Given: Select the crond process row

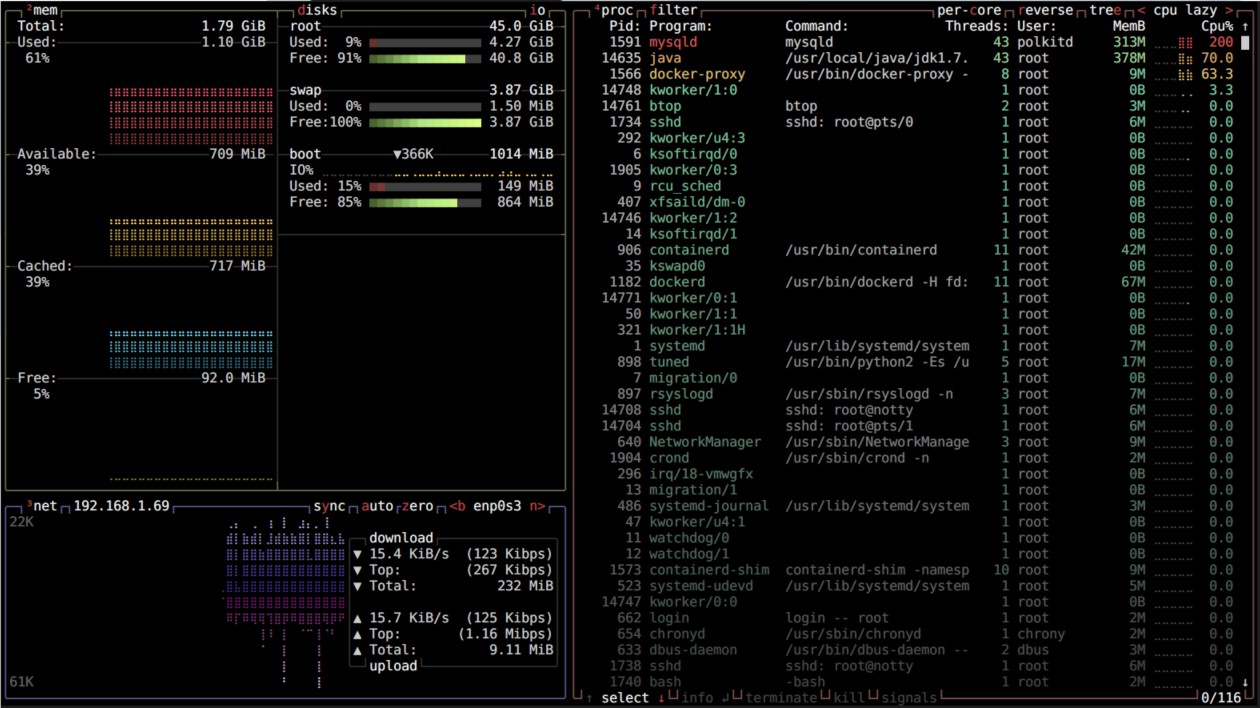Looking at the screenshot, I should 917,458.
